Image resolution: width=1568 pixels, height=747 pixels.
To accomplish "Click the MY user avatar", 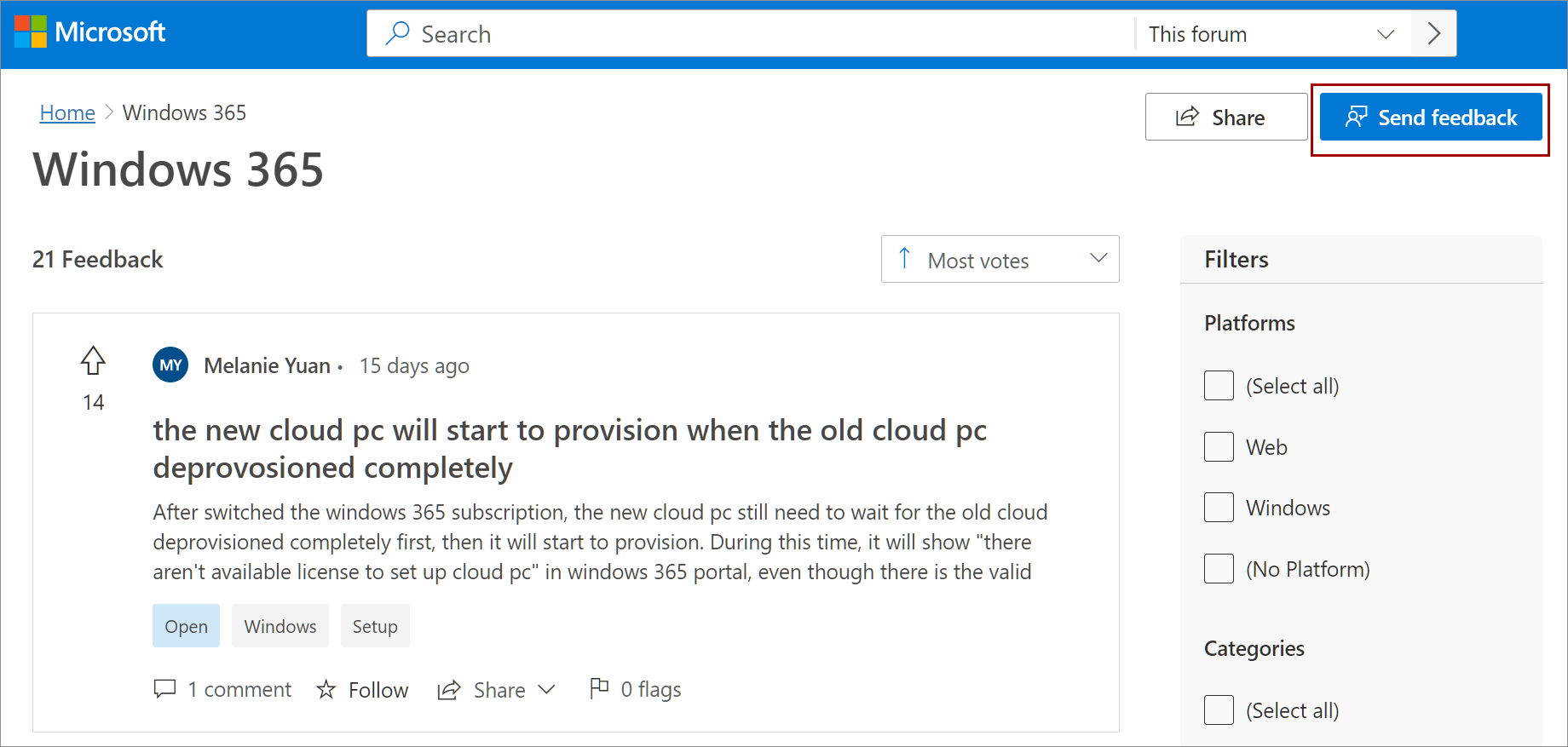I will click(170, 365).
